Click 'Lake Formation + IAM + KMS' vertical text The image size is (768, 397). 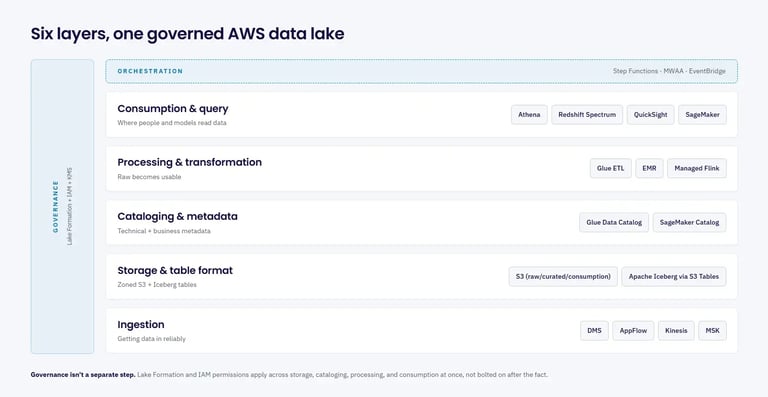(70, 206)
